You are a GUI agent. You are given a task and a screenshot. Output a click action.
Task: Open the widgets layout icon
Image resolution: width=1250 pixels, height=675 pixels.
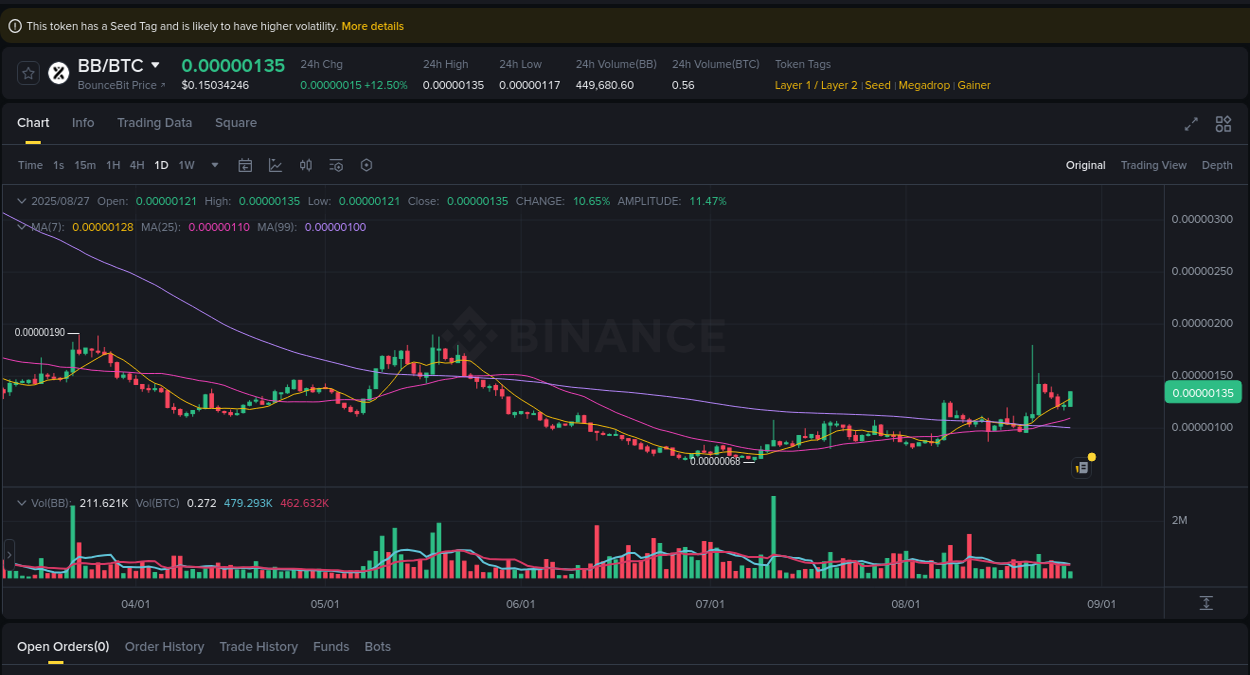(x=1223, y=124)
